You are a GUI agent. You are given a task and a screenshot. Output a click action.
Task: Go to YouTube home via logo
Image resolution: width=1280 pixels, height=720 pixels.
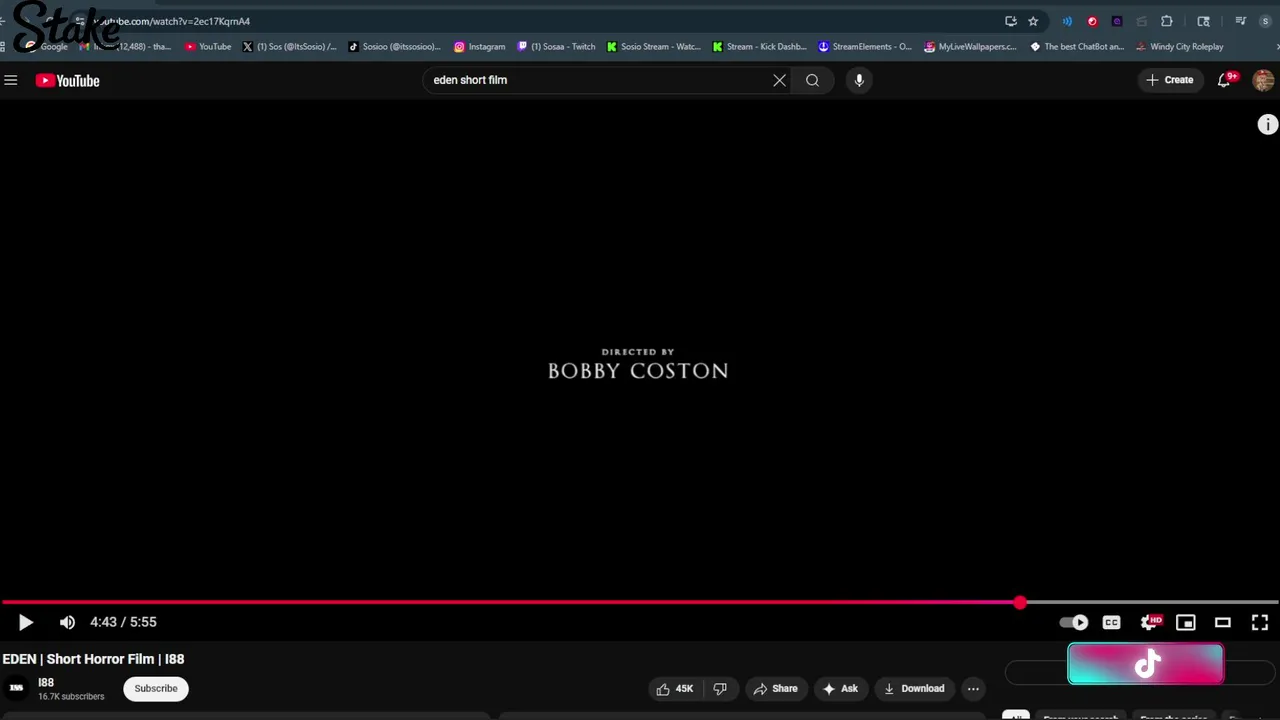68,80
